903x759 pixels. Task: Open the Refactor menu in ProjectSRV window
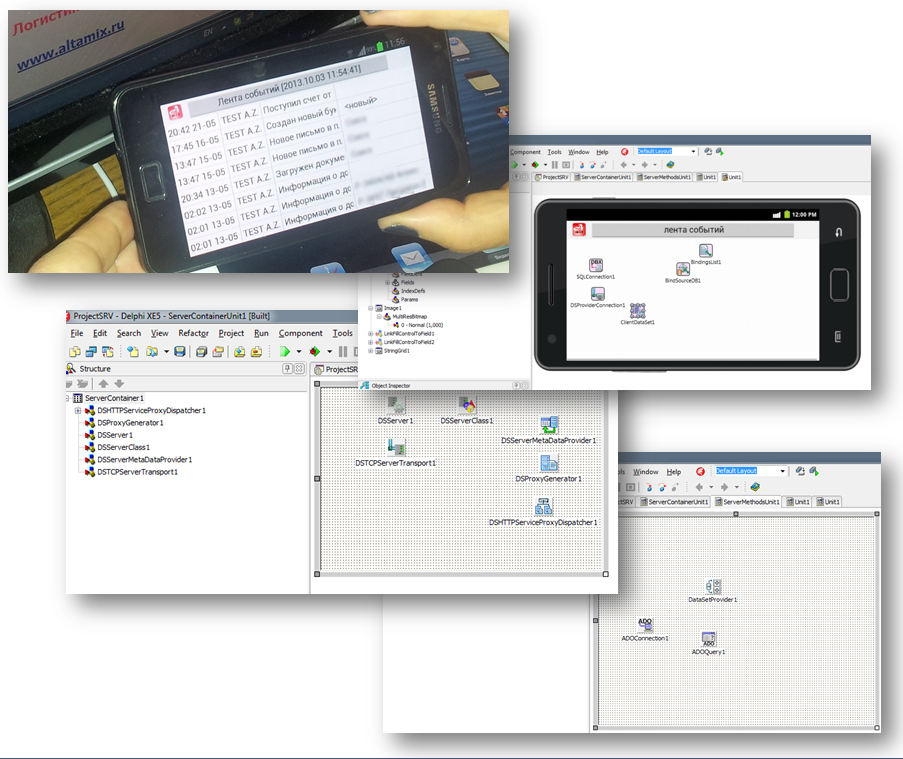click(x=194, y=333)
